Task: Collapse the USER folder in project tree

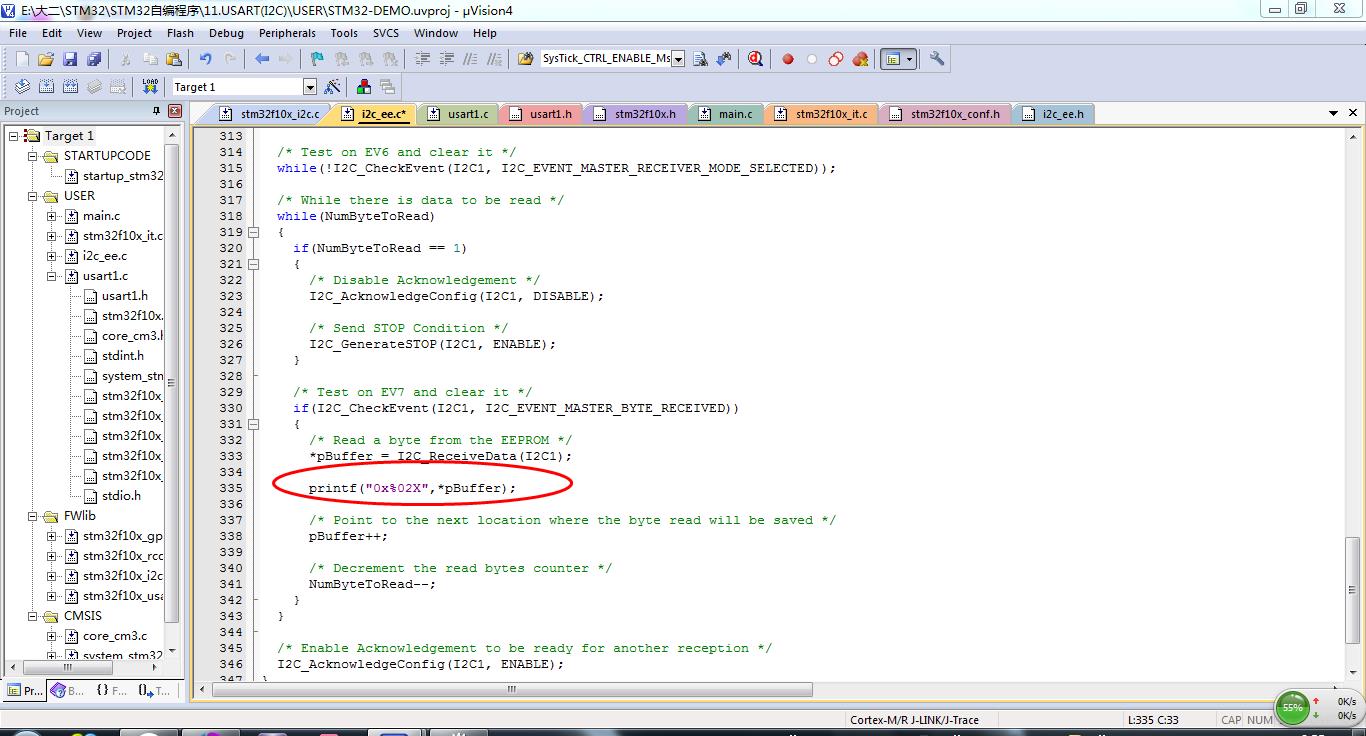Action: click(33, 196)
